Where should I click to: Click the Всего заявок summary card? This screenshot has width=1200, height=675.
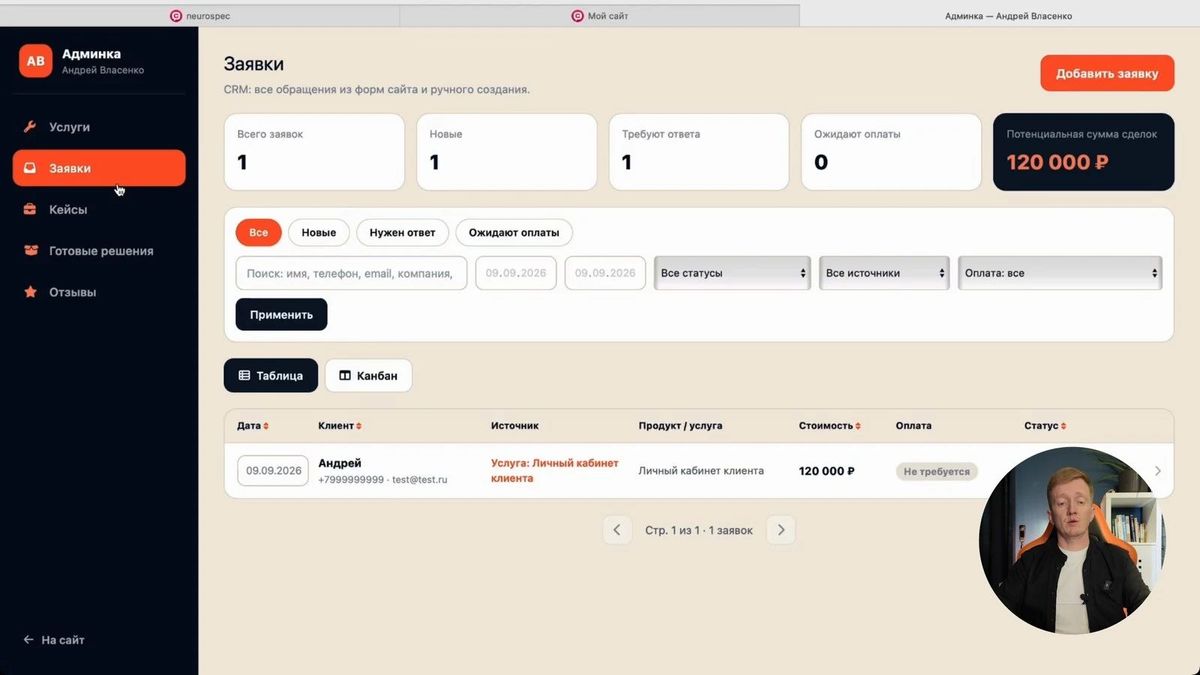314,152
